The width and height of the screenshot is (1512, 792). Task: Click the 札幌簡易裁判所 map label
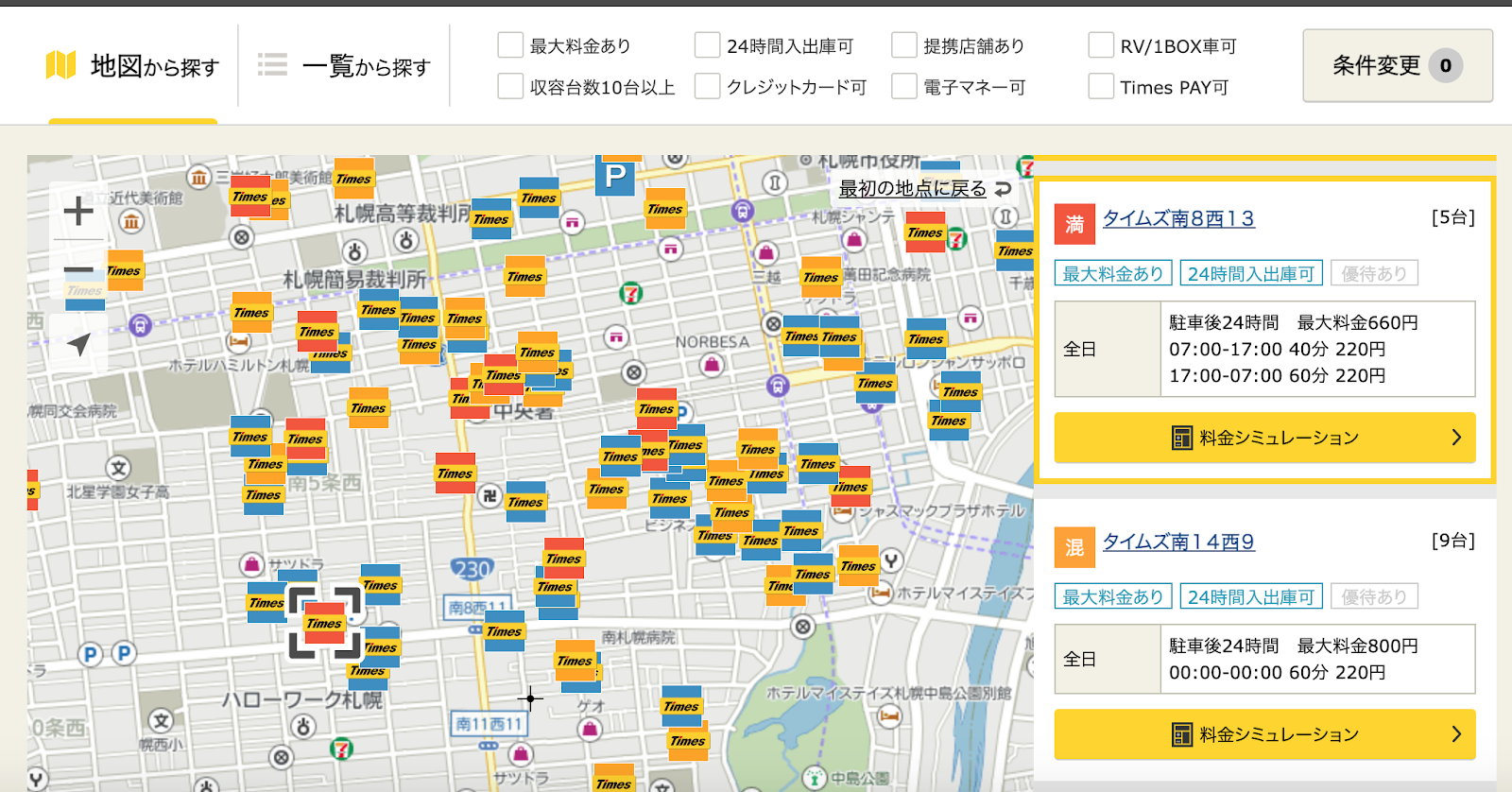[x=355, y=280]
